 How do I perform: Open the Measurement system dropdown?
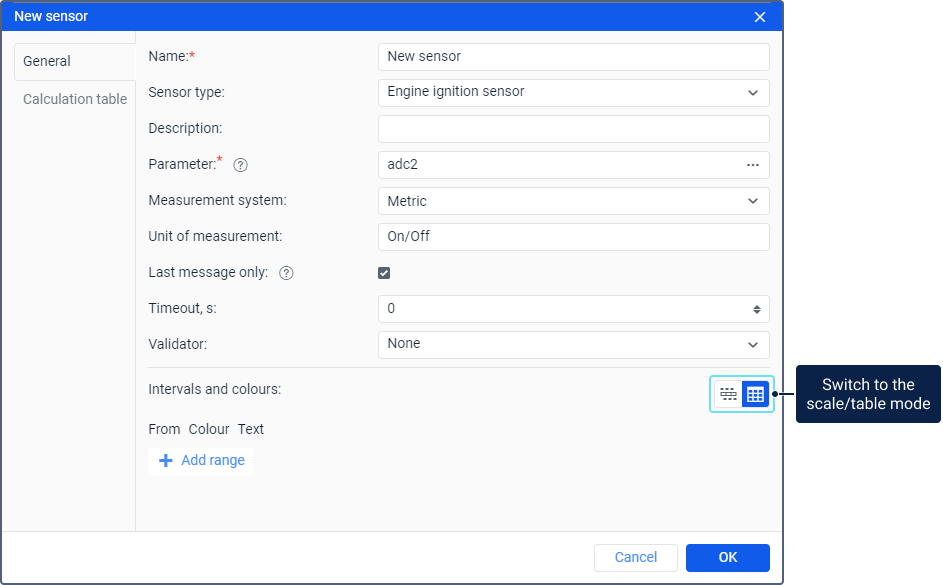click(753, 201)
